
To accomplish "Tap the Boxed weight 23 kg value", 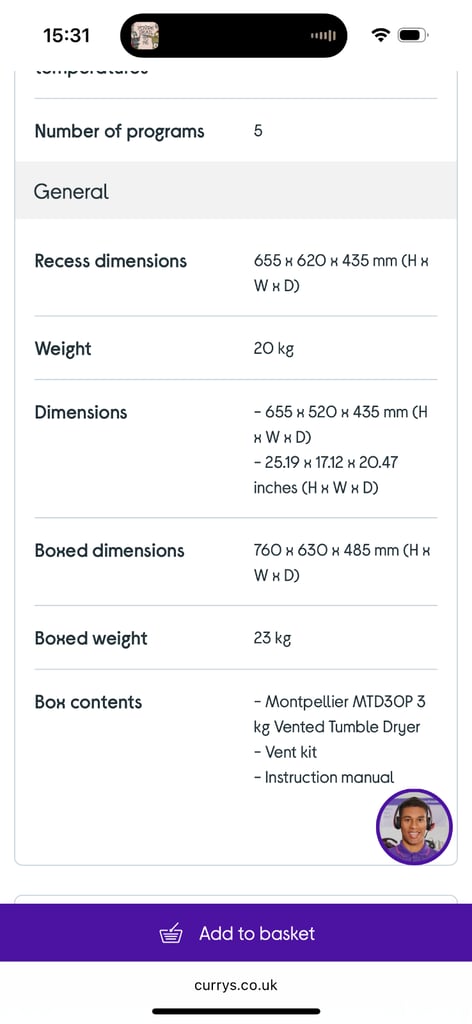I will point(272,638).
